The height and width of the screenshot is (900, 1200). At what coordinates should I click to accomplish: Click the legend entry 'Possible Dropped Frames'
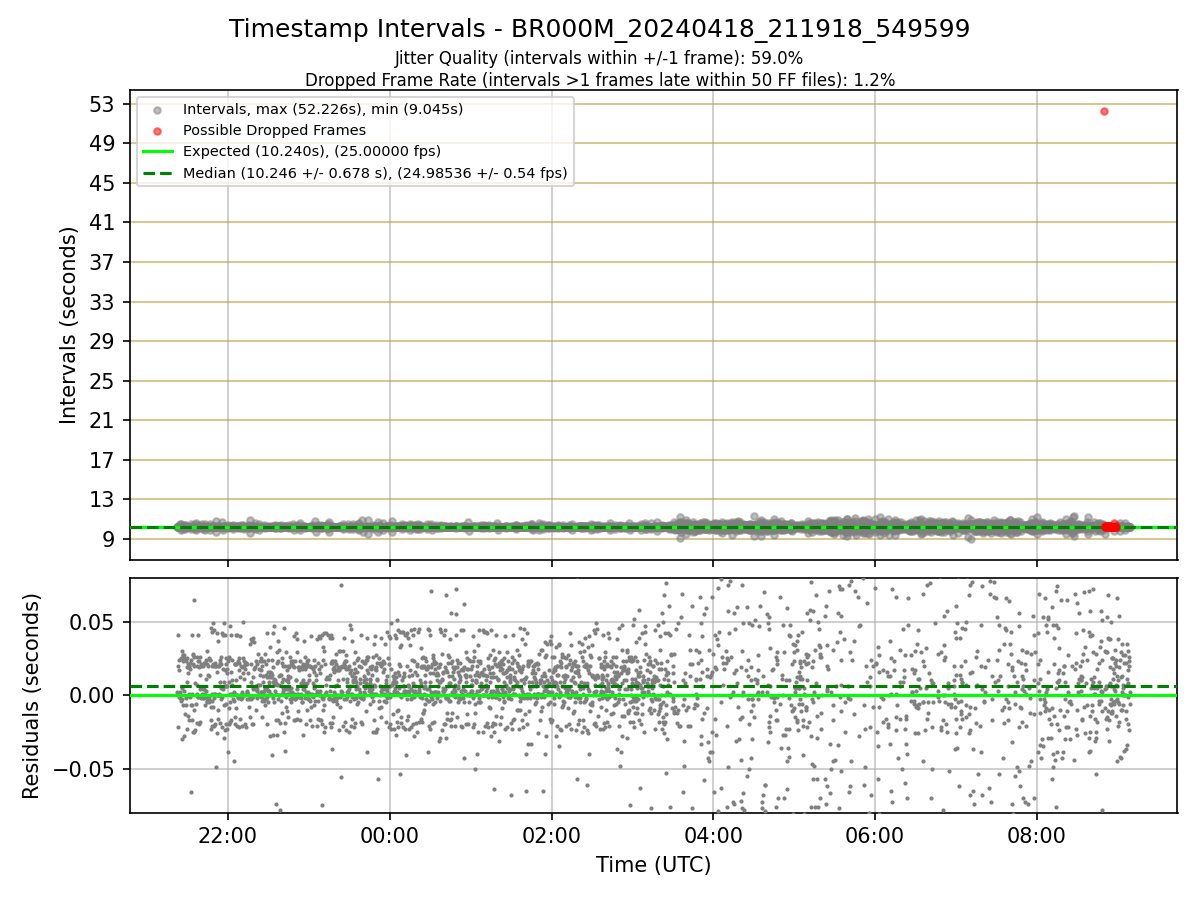point(274,130)
